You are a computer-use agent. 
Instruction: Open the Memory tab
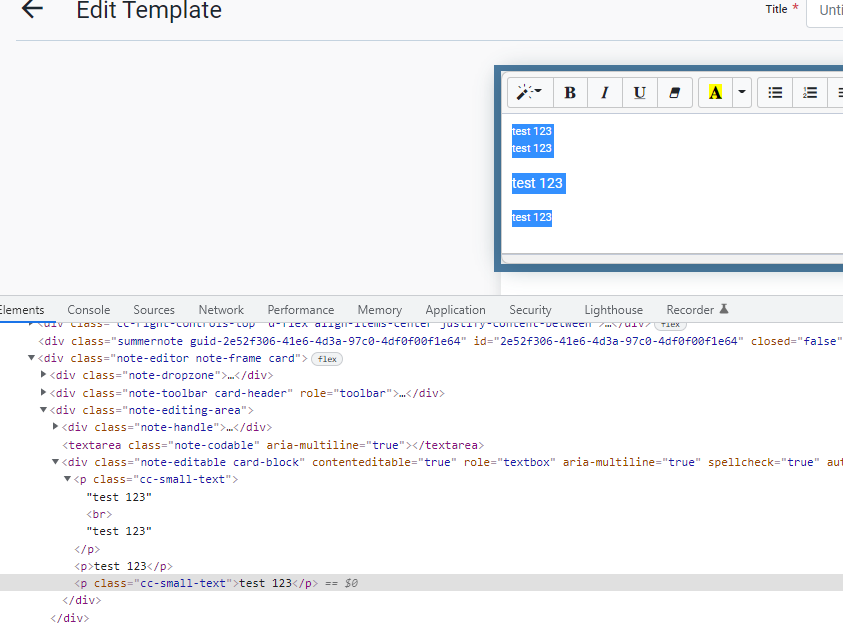[x=380, y=310]
